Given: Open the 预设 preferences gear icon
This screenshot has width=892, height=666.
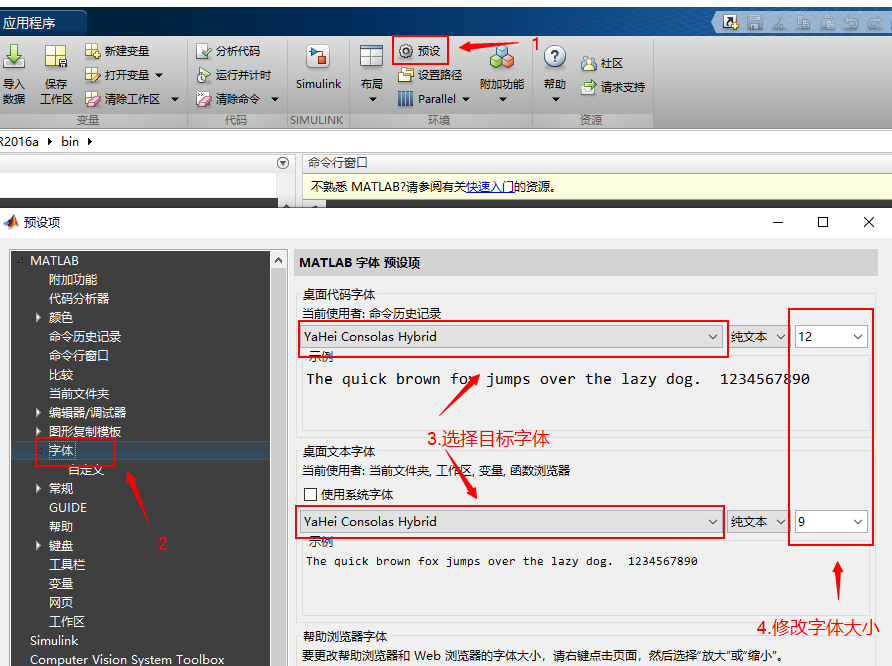Looking at the screenshot, I should coord(420,49).
